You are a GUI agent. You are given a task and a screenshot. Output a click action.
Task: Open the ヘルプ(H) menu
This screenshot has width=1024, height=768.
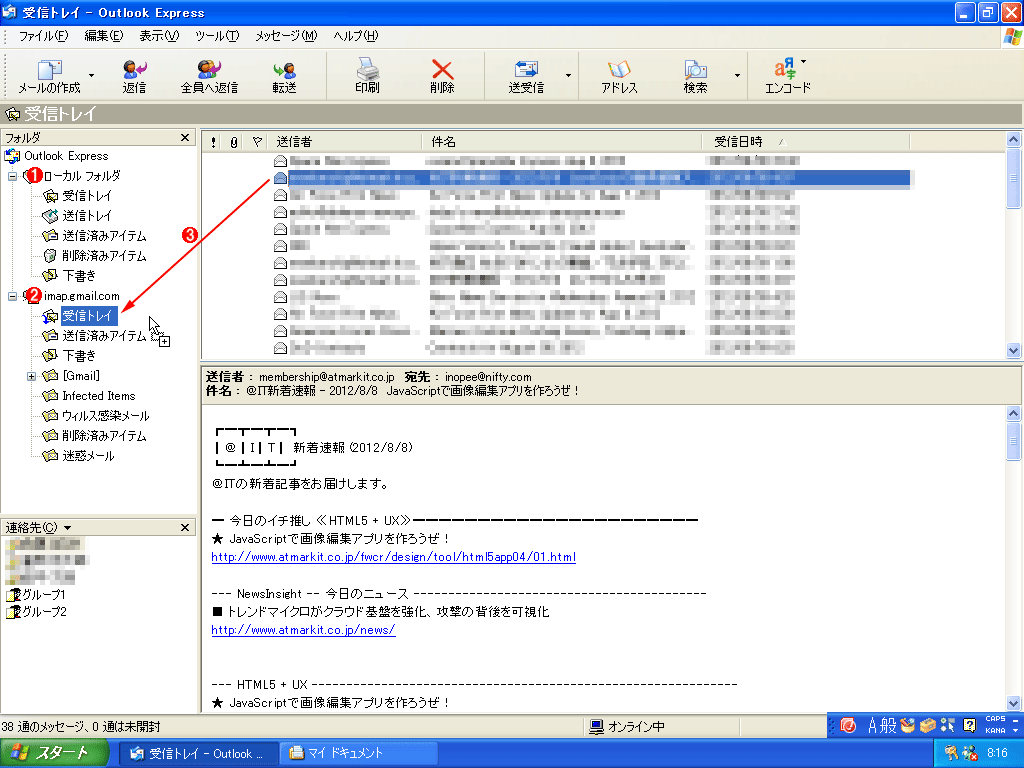tap(355, 36)
